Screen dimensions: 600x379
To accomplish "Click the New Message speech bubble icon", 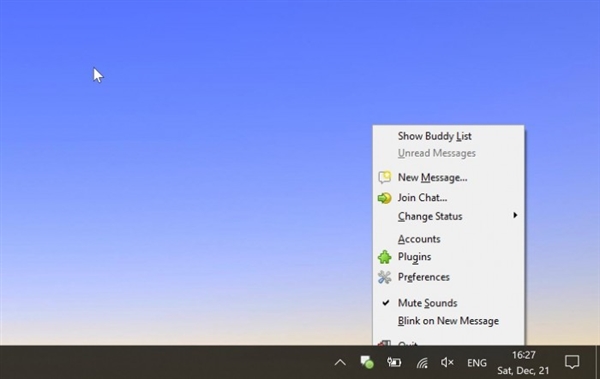I will (385, 177).
